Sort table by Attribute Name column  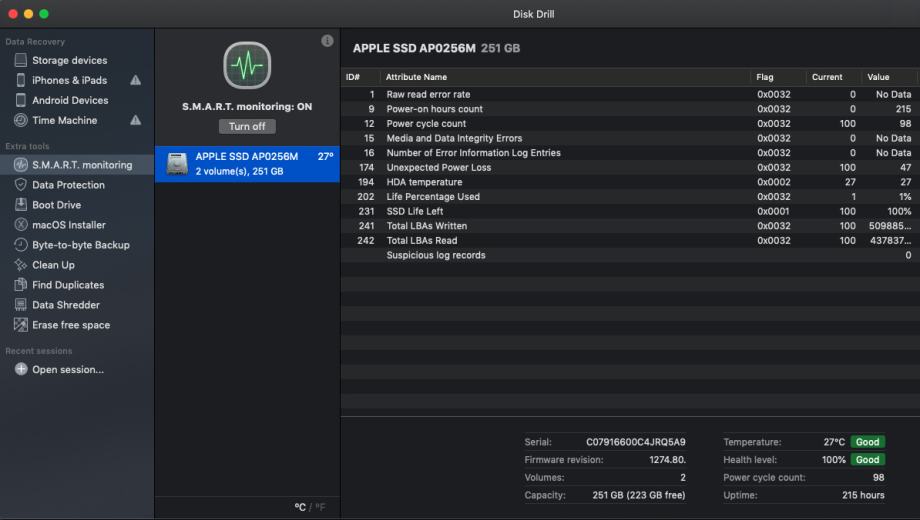416,77
